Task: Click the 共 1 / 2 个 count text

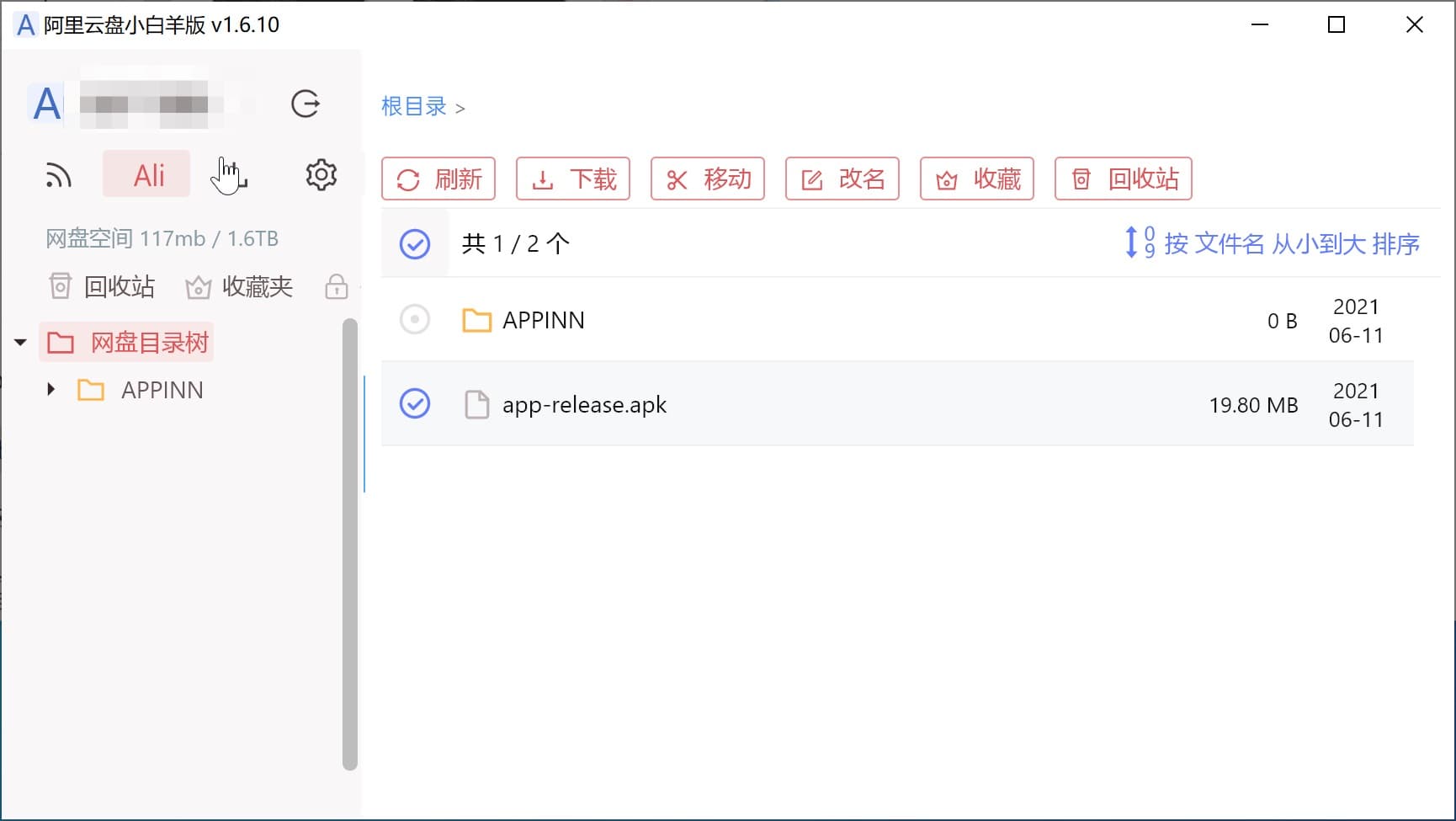Action: pos(516,243)
